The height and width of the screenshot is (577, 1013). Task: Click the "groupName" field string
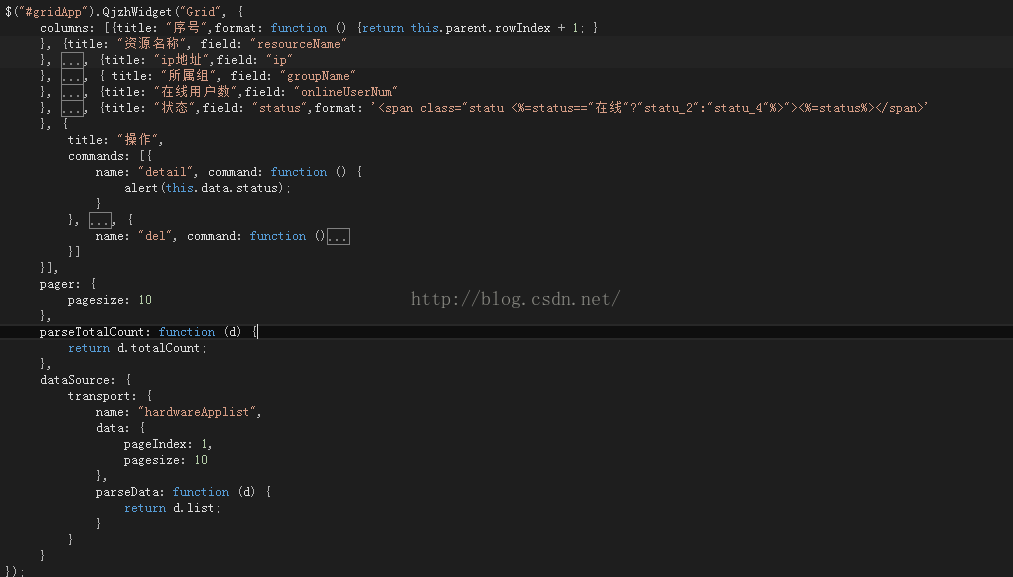pos(318,76)
